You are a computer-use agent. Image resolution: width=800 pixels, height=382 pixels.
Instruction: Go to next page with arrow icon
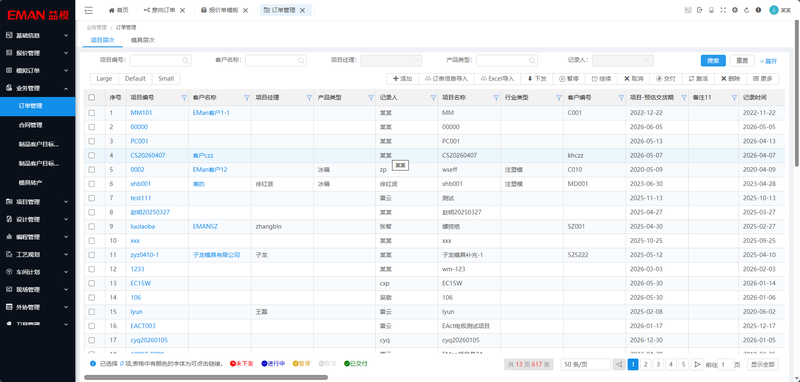(x=697, y=364)
